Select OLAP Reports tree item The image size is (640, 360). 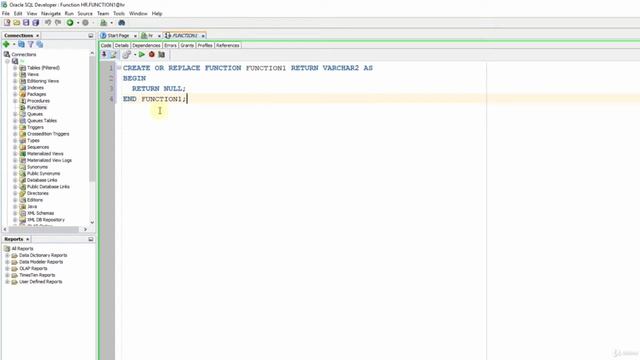pyautogui.click(x=33, y=269)
